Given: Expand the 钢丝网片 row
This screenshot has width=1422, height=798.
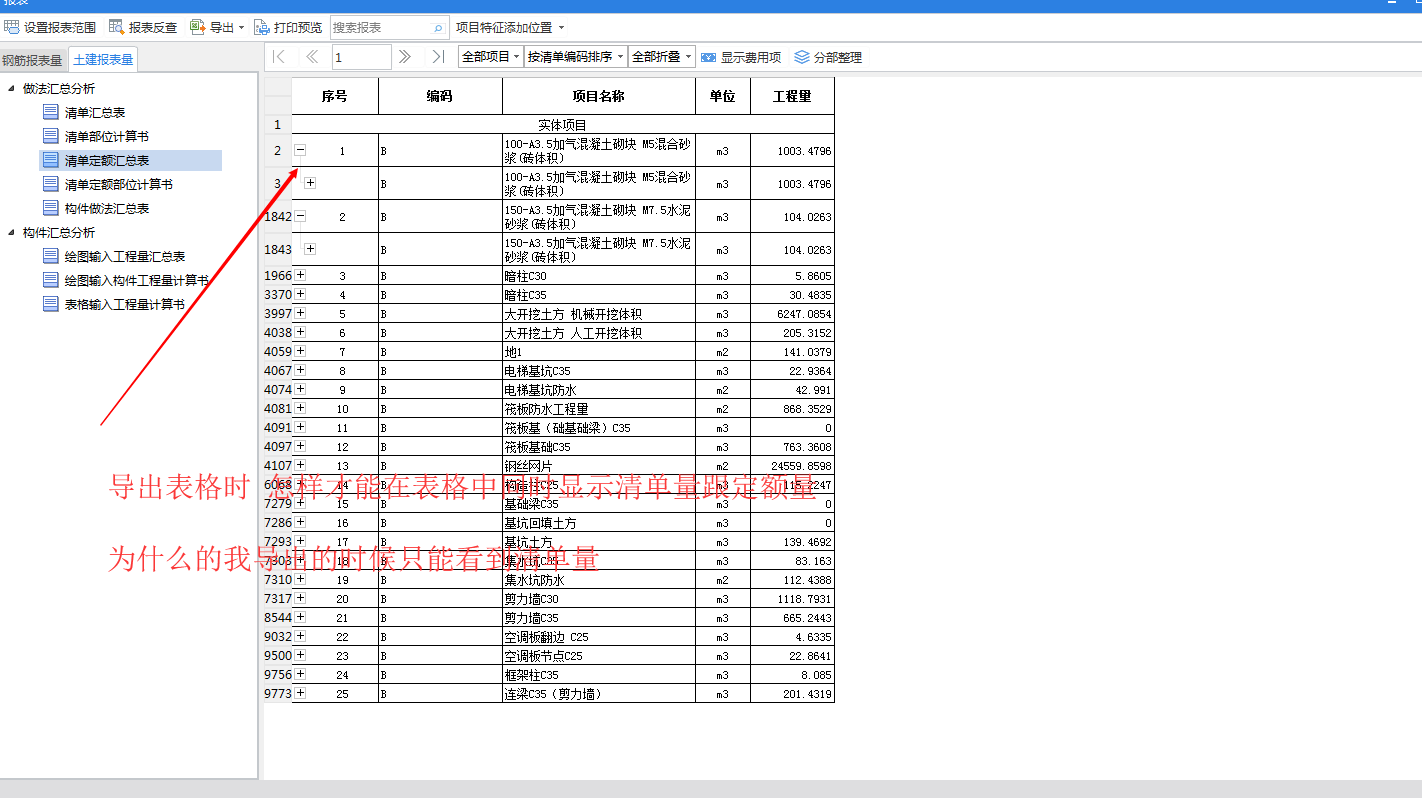Looking at the screenshot, I should 300,465.
